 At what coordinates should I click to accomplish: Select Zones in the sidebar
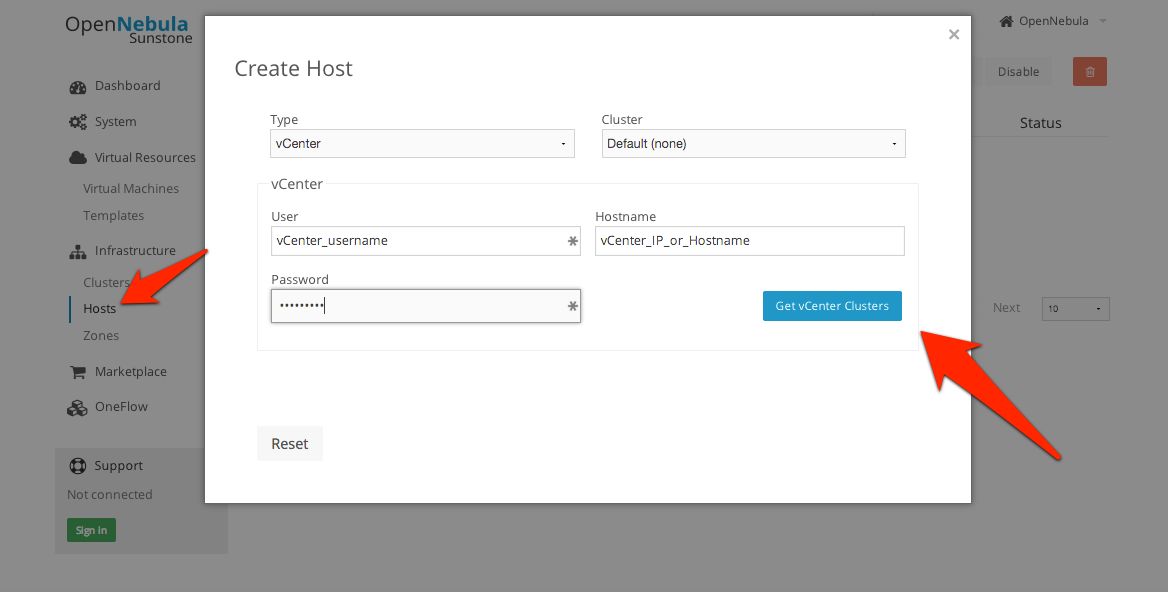[x=101, y=336]
